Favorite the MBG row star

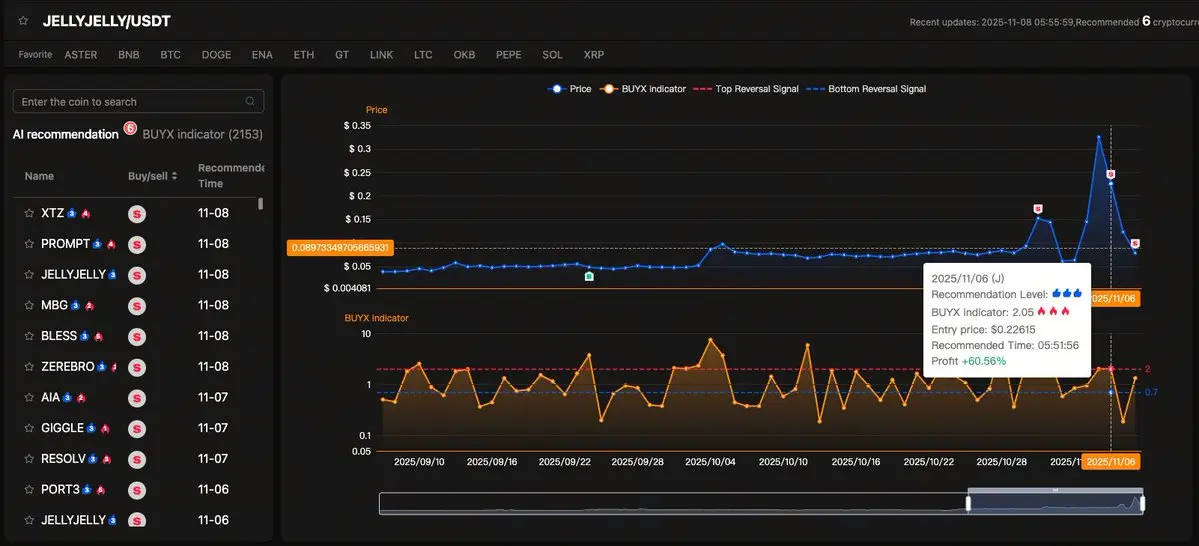[x=29, y=305]
